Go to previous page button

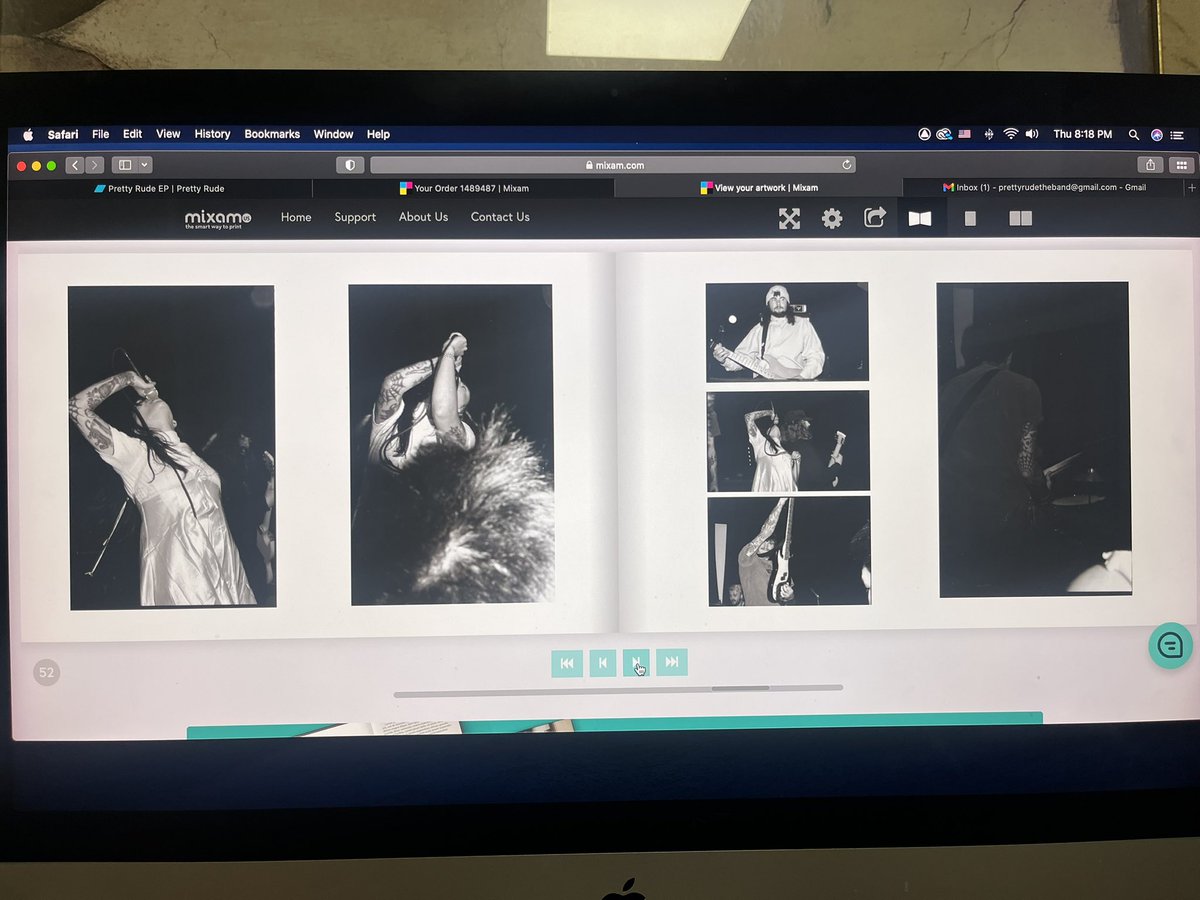602,662
